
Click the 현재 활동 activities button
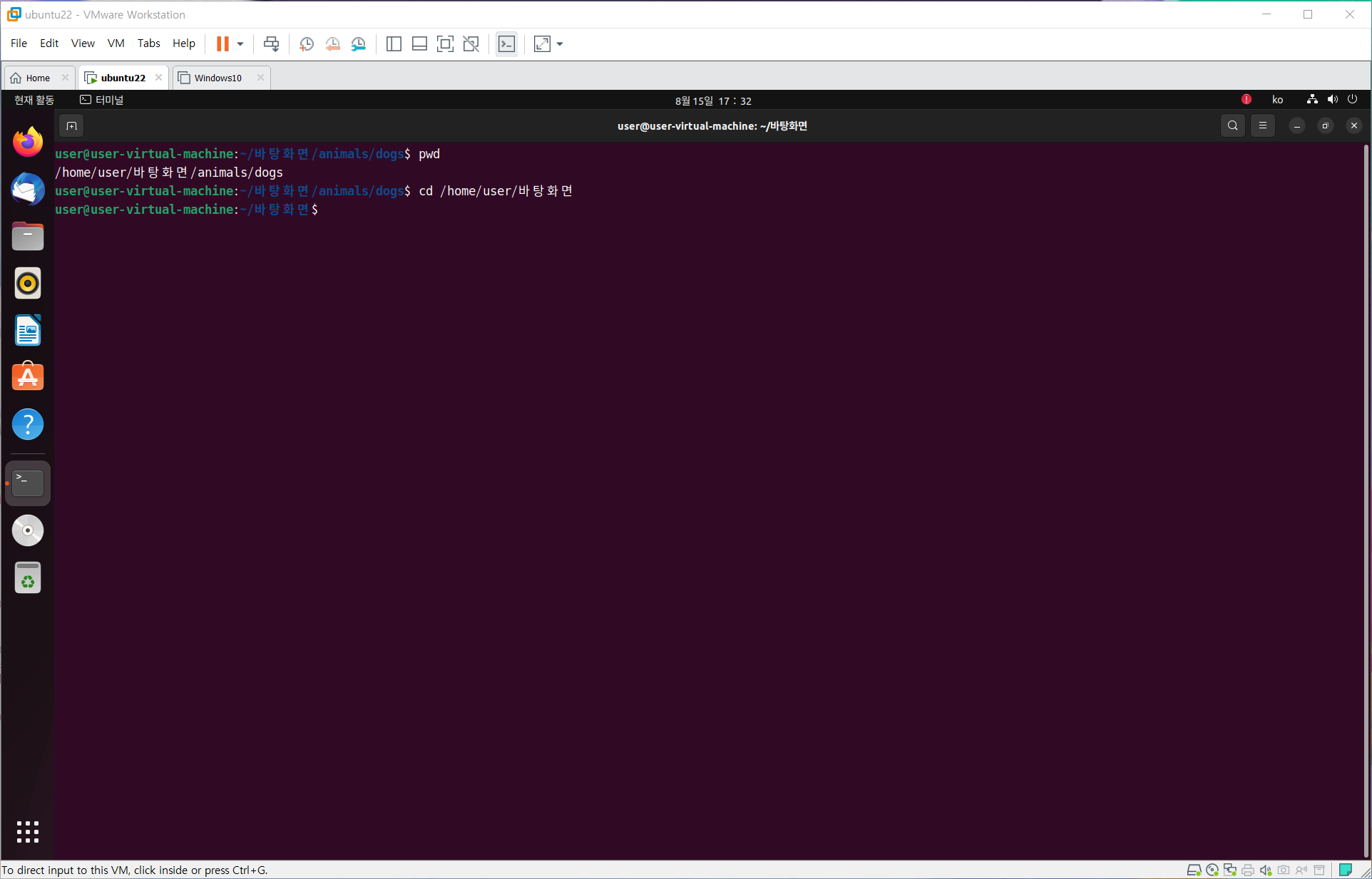coord(34,100)
